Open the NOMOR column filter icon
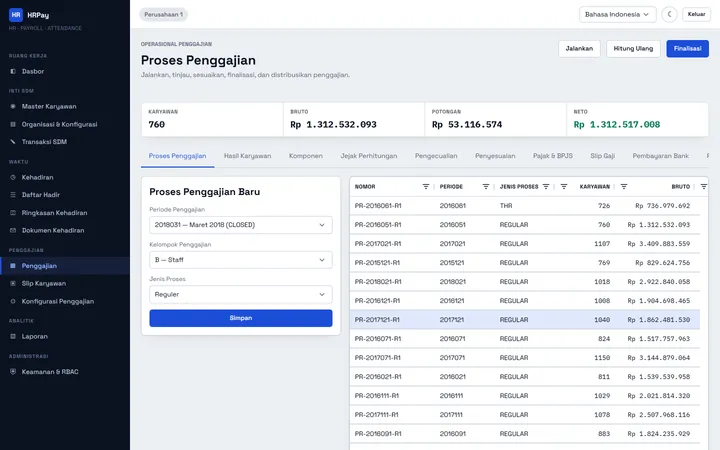This screenshot has width=720, height=450. point(426,186)
